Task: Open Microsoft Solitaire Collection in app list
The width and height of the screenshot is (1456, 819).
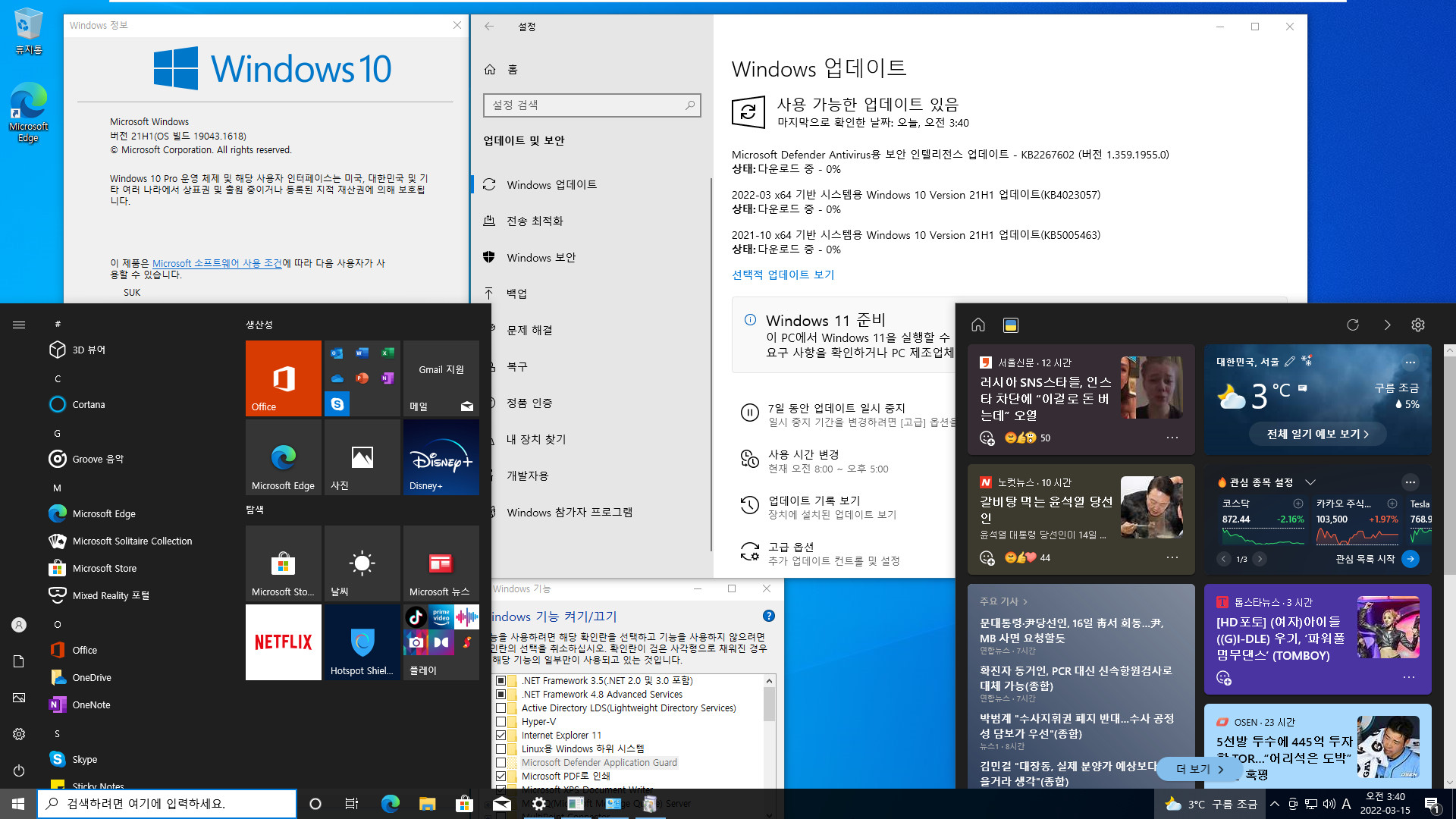Action: (136, 541)
